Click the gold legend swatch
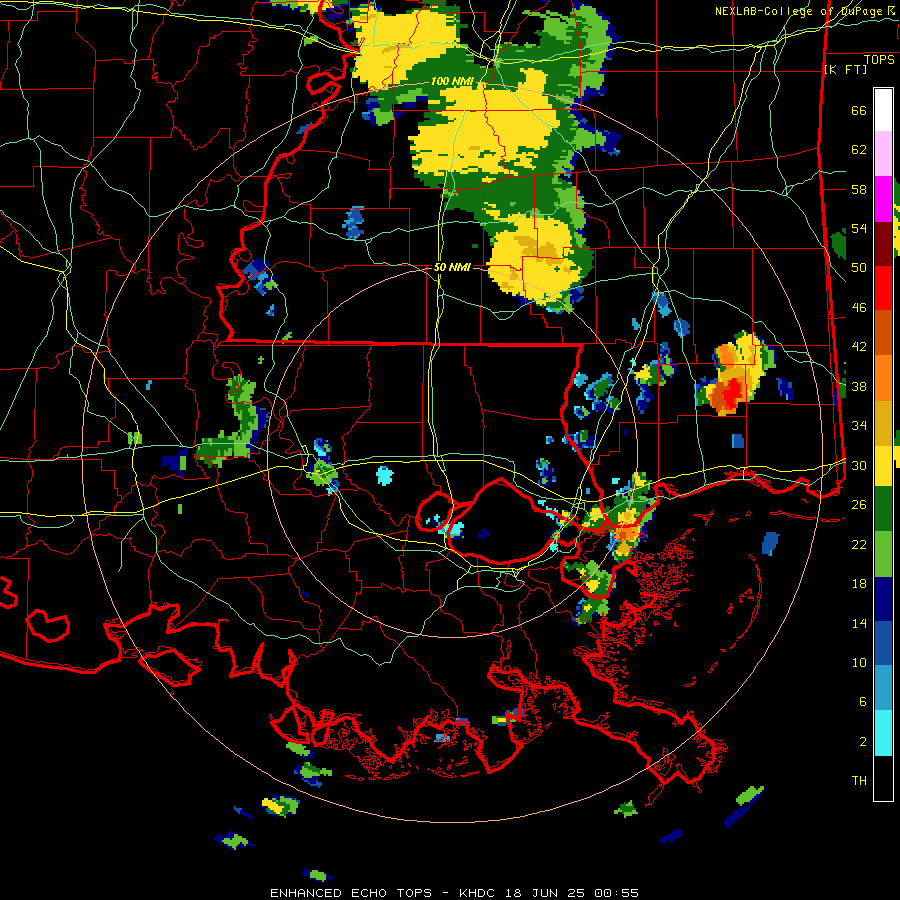Viewport: 900px width, 900px height. coord(883,423)
